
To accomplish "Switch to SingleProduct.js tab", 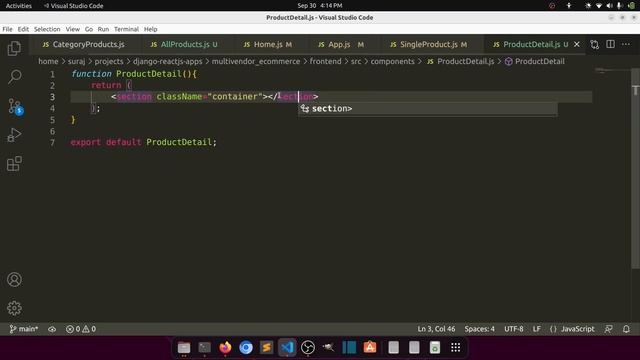I will point(429,44).
